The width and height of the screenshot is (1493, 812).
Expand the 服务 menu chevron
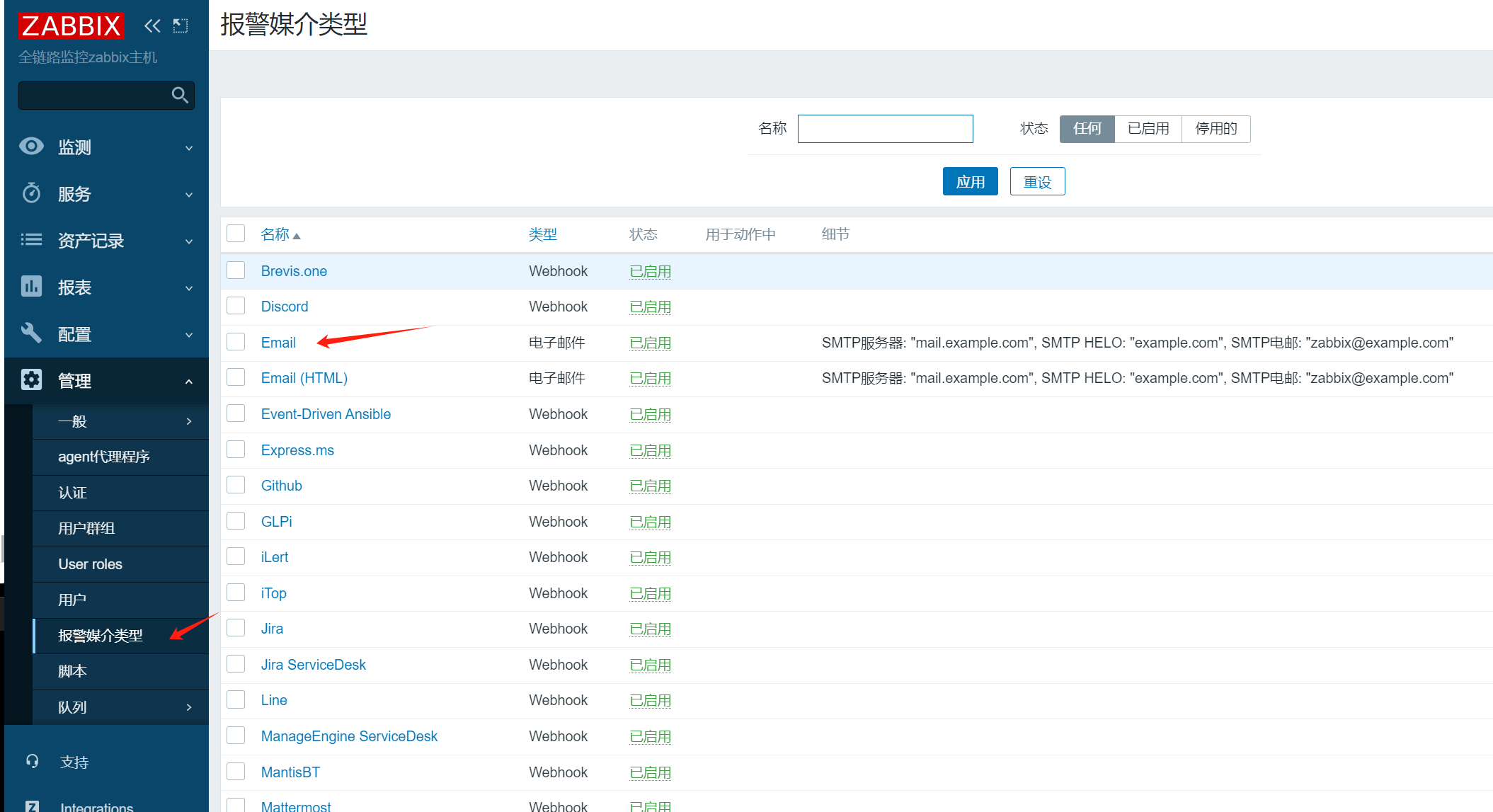click(x=189, y=195)
